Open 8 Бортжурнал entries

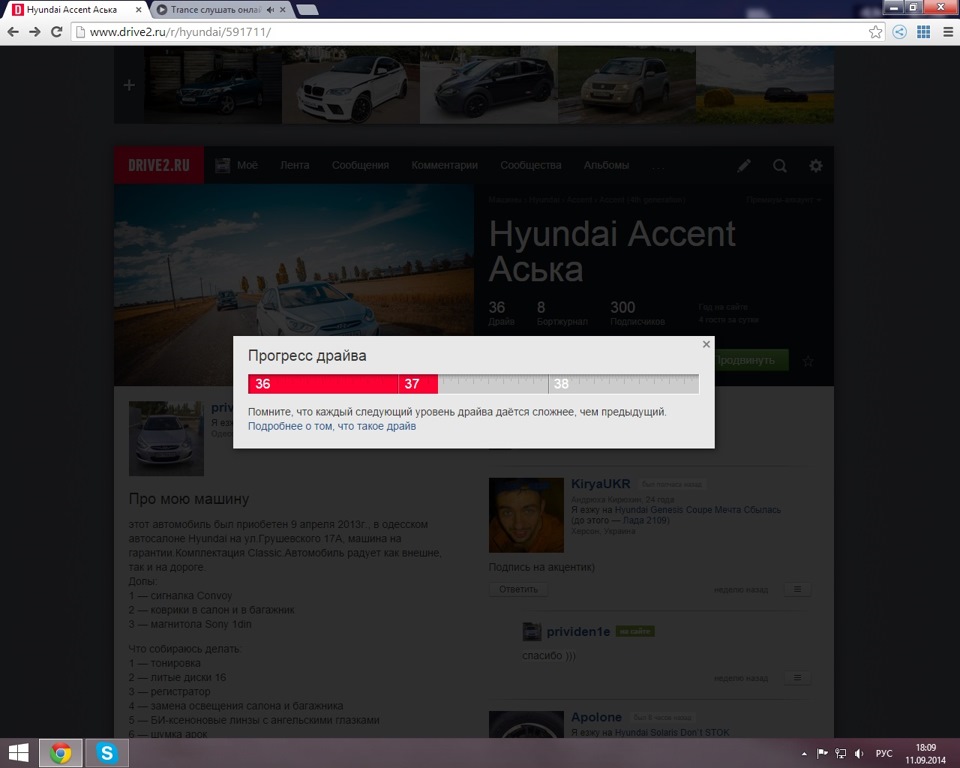(561, 312)
